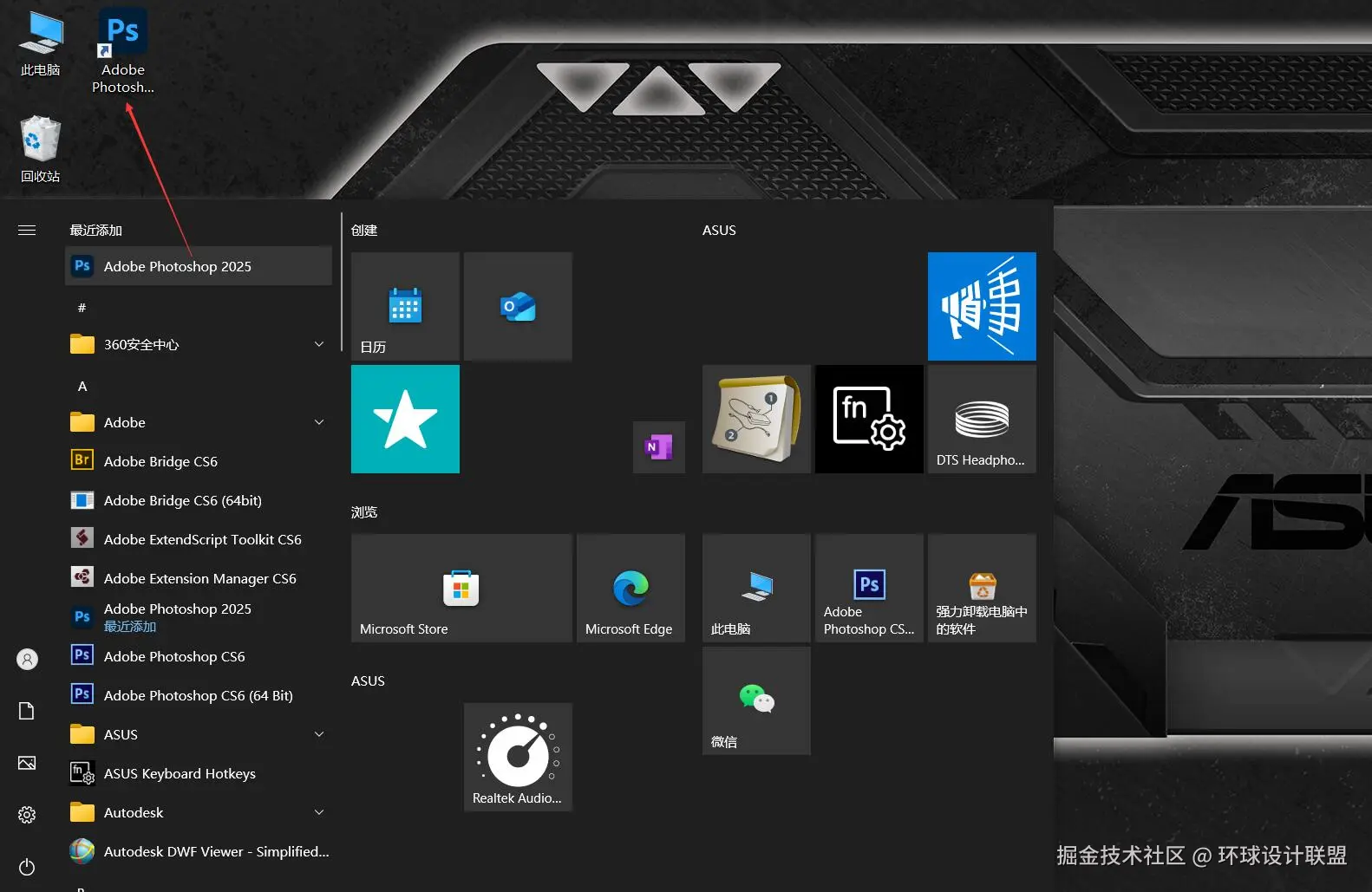Open the 此电脑 tile in Start
This screenshot has height=892, width=1372.
[x=756, y=588]
